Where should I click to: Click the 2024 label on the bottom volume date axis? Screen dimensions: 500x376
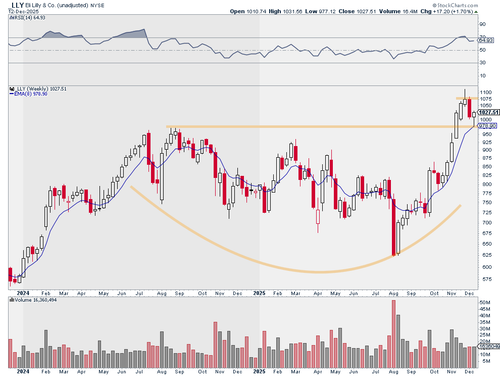coord(23,371)
